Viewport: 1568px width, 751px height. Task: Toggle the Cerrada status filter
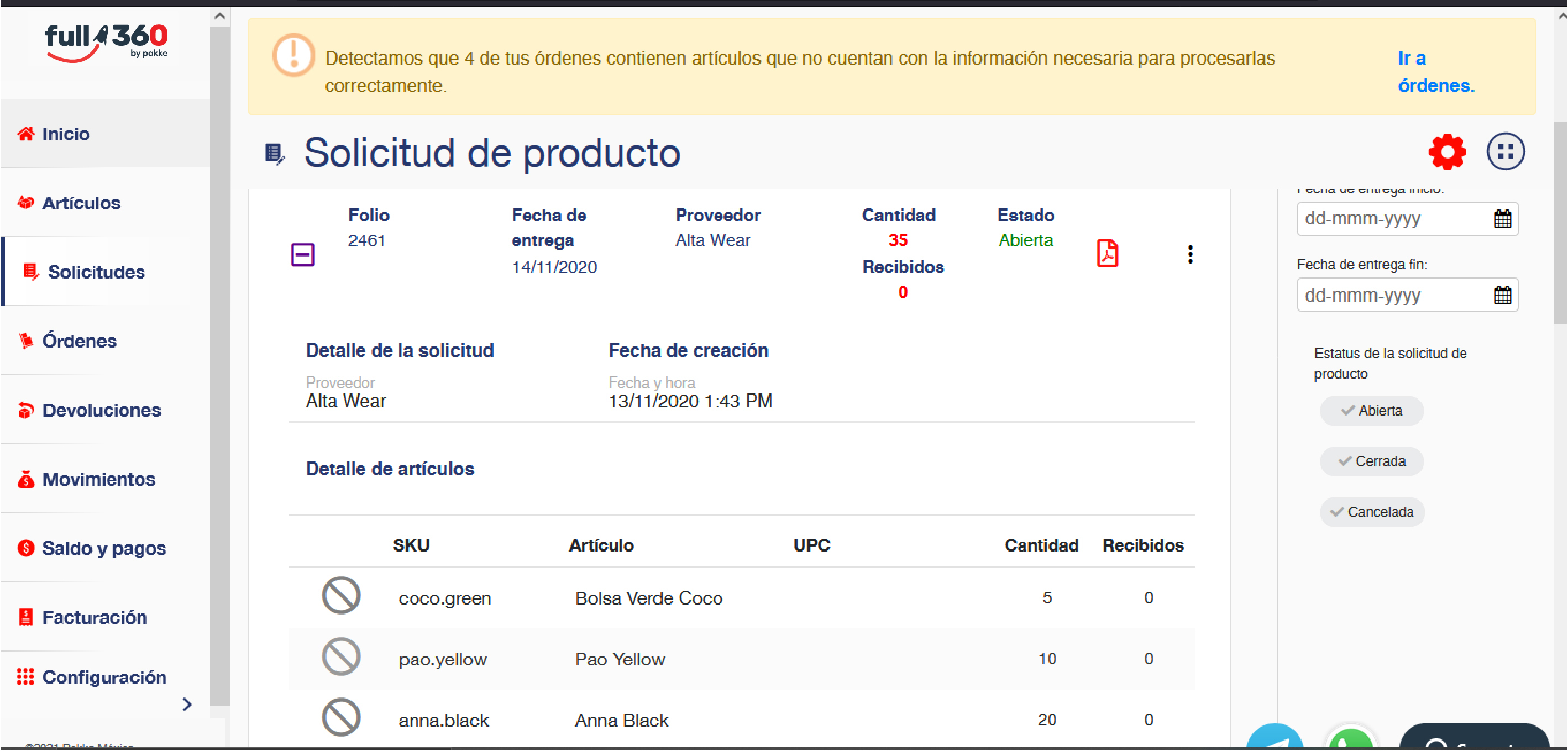pos(1371,461)
